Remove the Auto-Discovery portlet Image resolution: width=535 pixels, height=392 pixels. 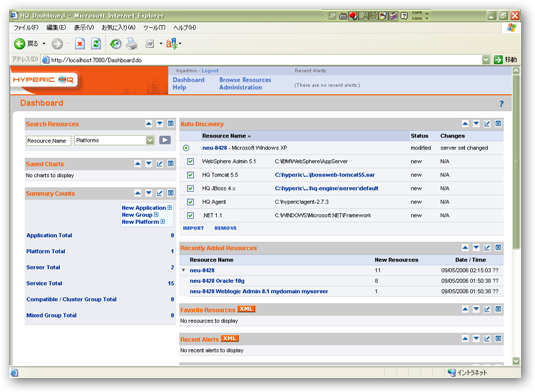pyautogui.click(x=498, y=124)
